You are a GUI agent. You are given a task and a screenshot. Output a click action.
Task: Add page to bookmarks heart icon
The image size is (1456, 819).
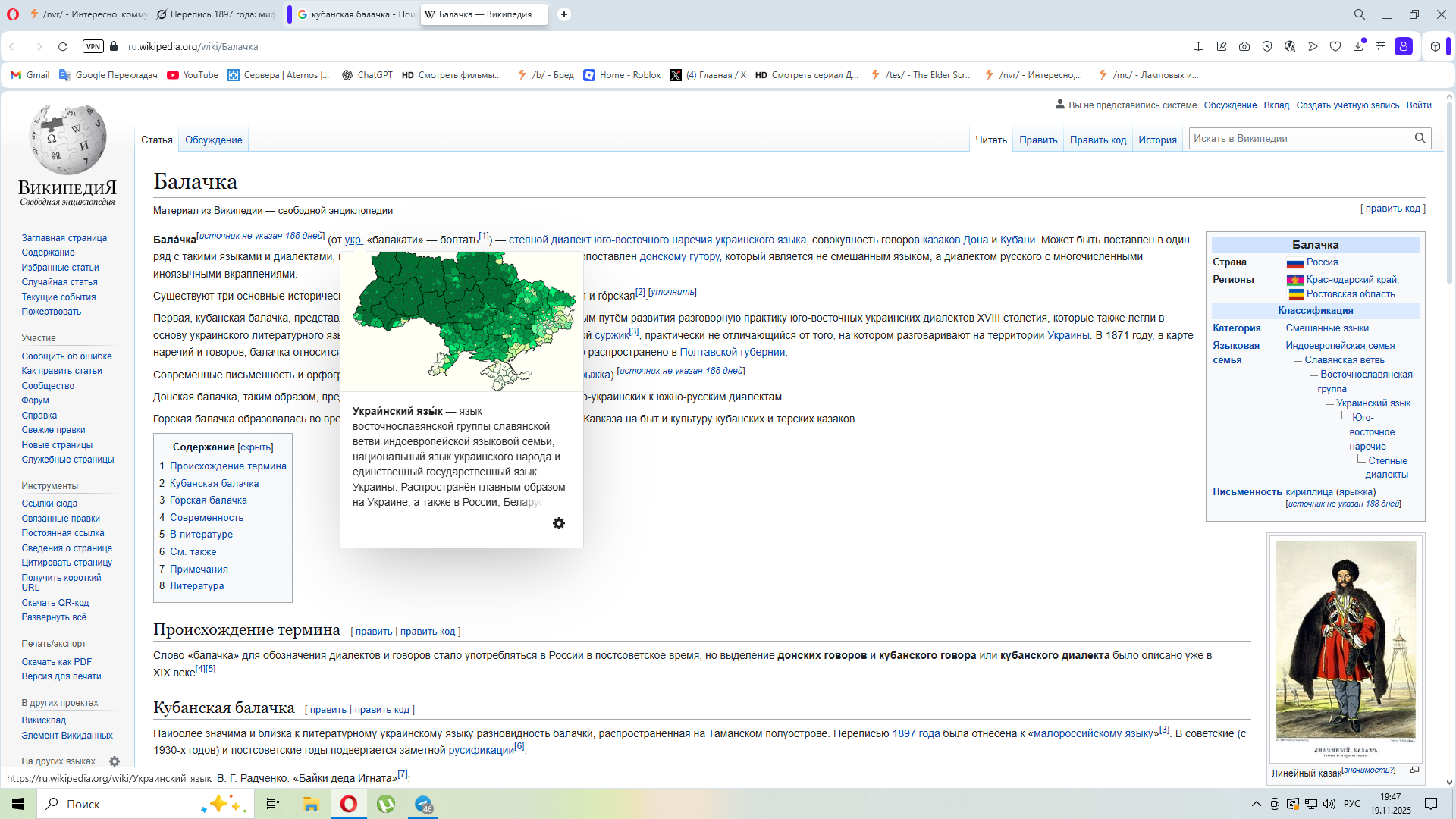click(1335, 46)
